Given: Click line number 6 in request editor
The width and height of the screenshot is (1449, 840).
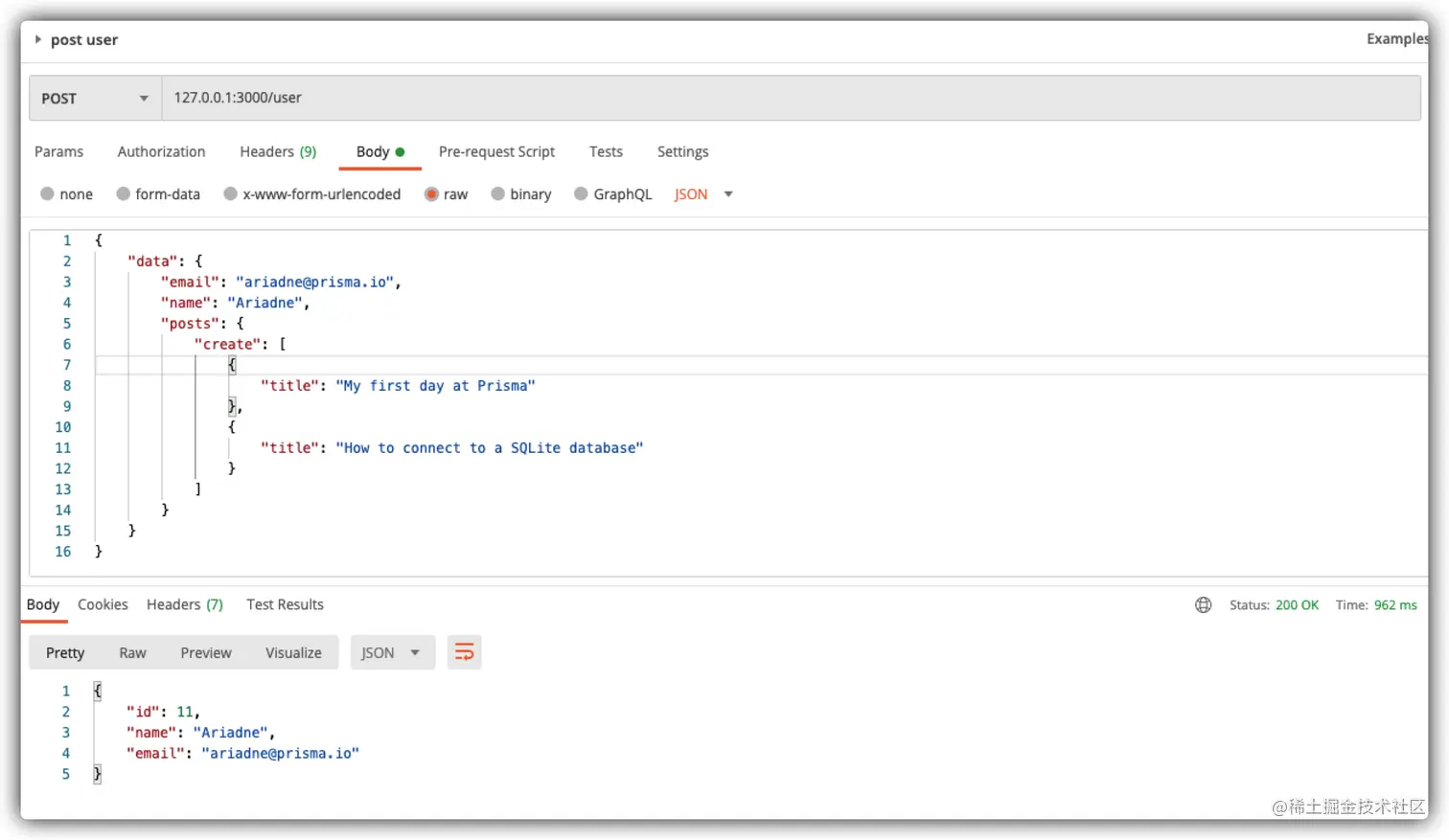Looking at the screenshot, I should pos(67,344).
